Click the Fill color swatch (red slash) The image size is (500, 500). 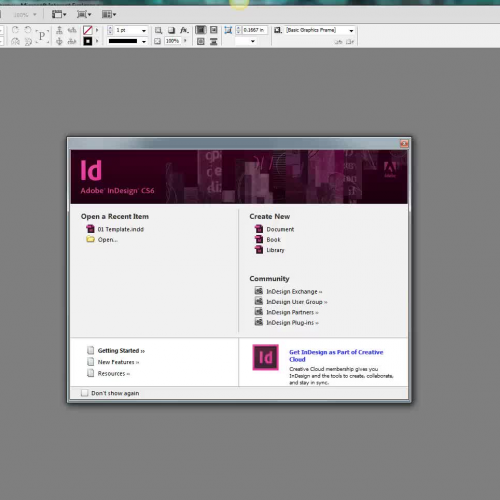88,30
